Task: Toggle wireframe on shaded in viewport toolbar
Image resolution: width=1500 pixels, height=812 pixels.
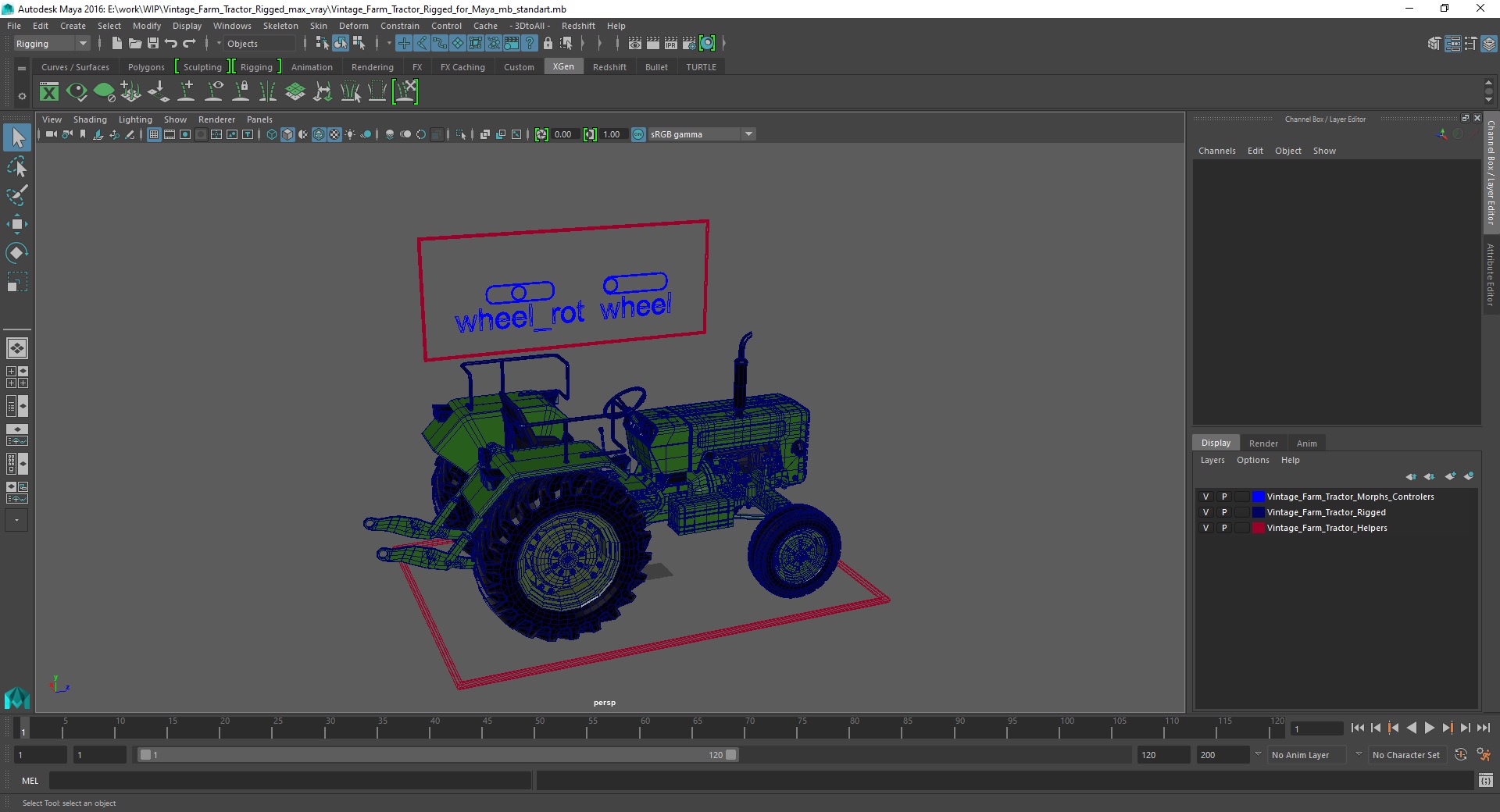Action: tap(319, 134)
